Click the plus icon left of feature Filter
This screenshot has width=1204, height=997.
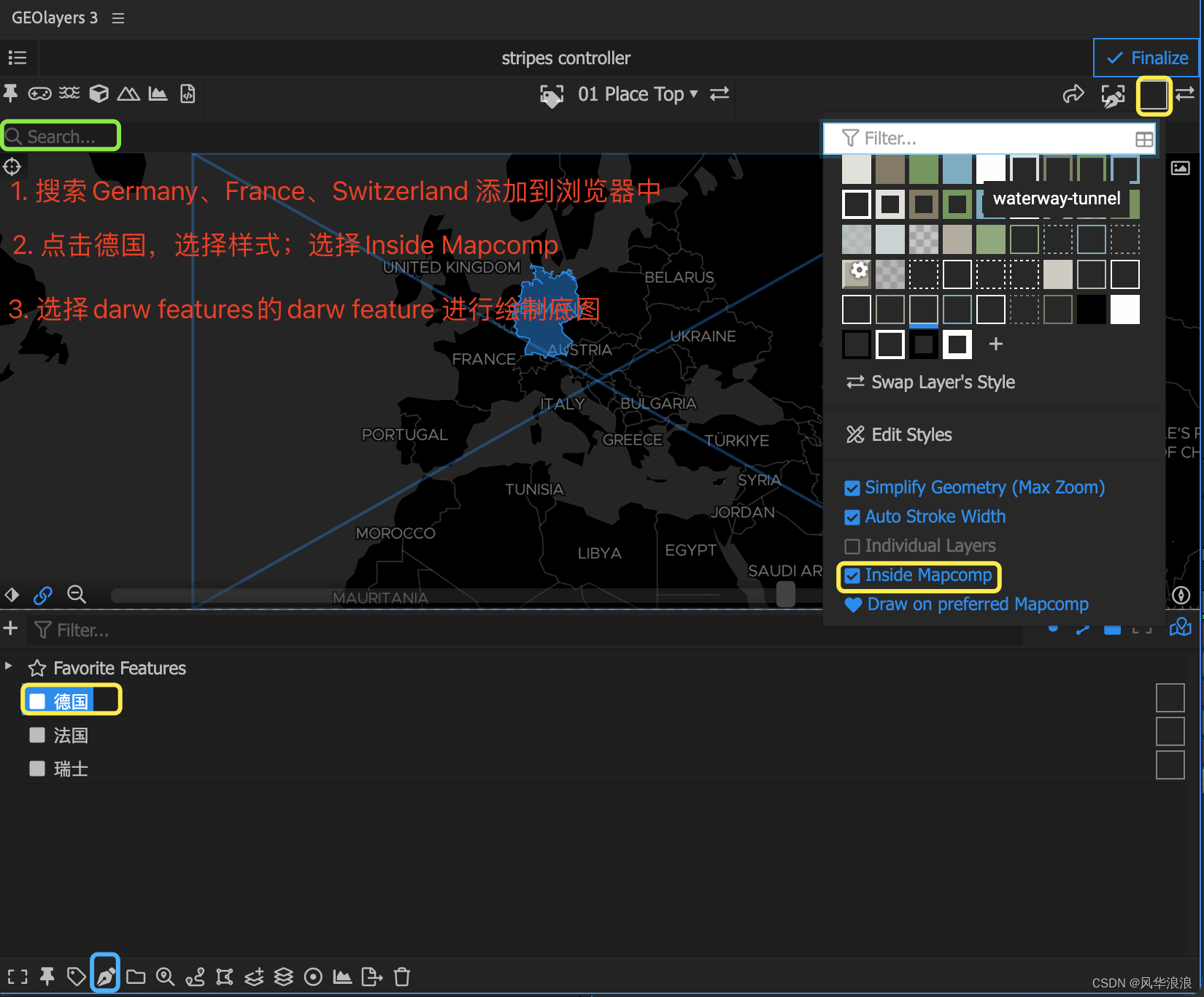tap(10, 628)
